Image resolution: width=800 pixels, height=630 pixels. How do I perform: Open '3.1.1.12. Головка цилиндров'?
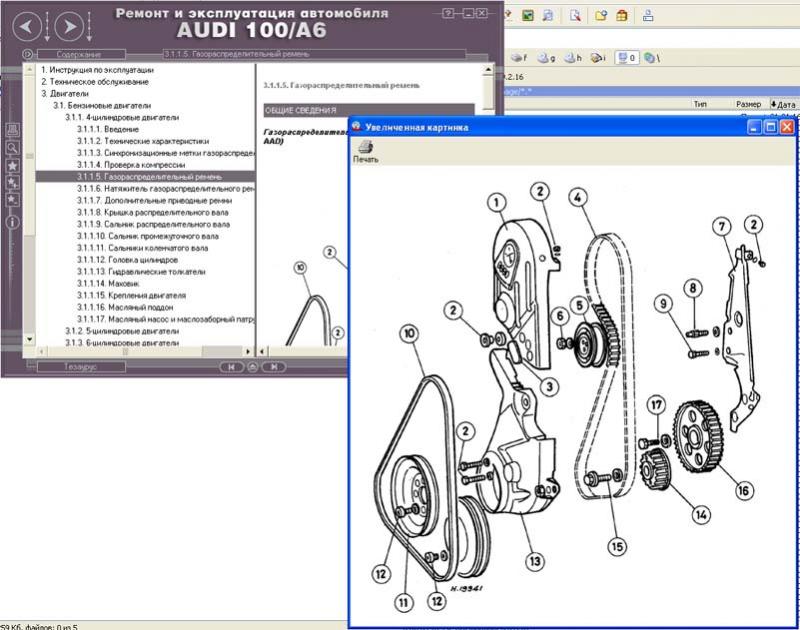click(x=127, y=260)
